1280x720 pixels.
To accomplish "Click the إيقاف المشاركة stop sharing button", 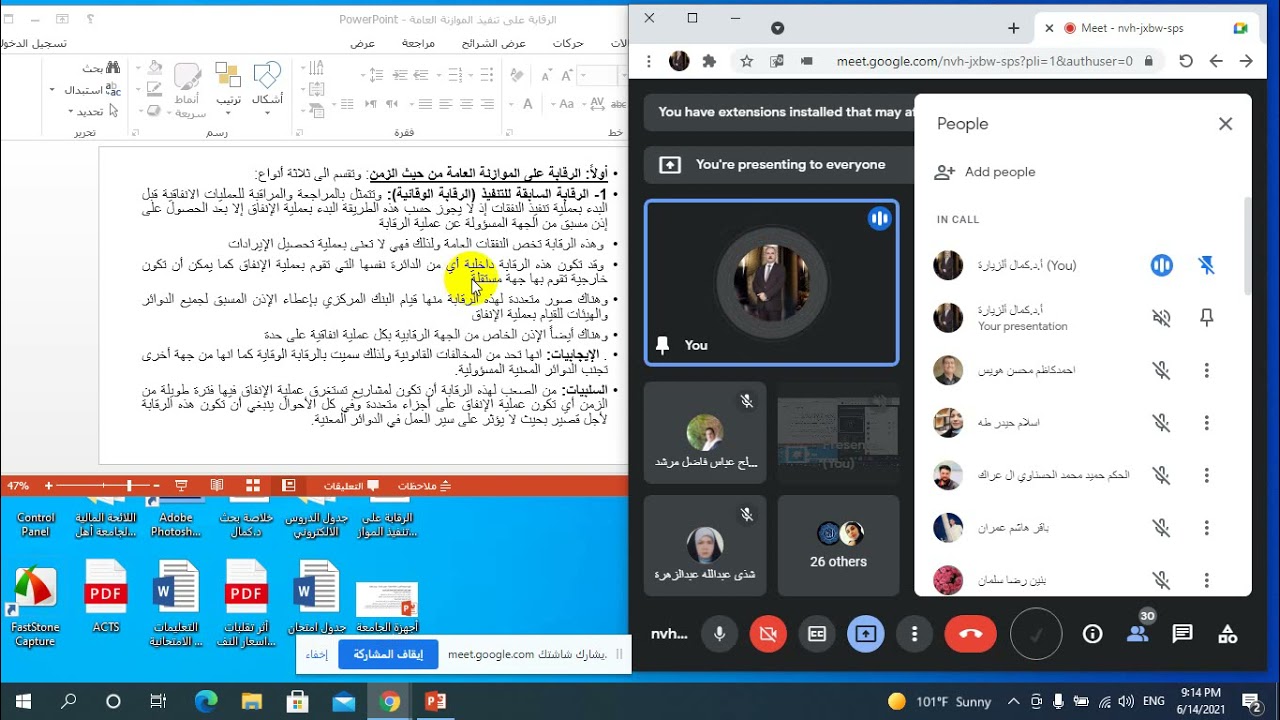I will tap(388, 654).
